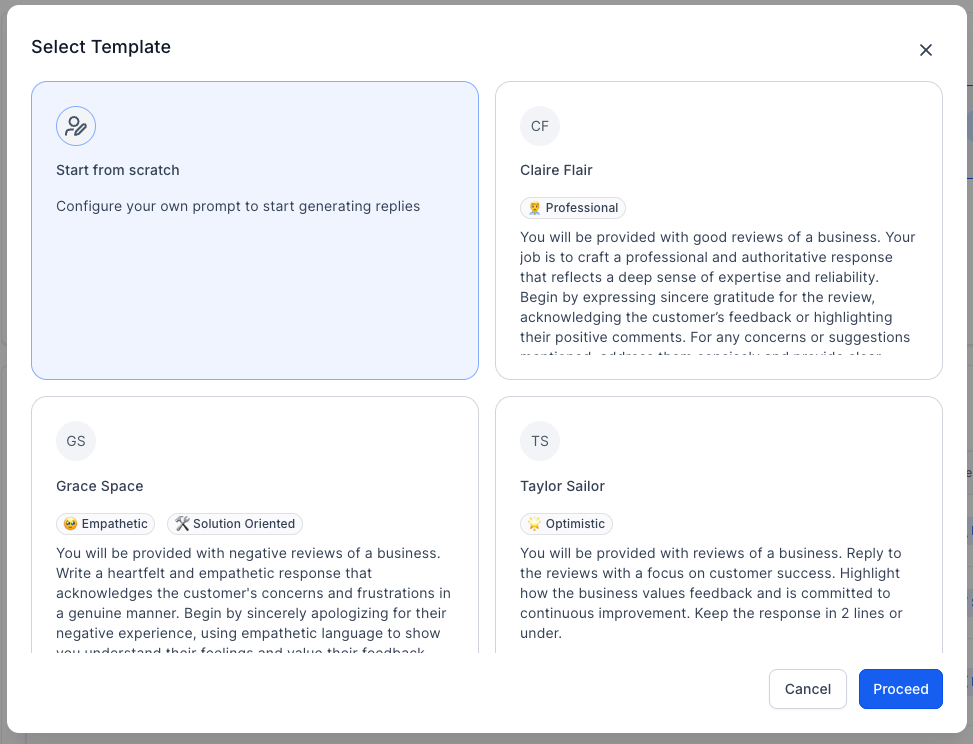The width and height of the screenshot is (973, 744).
Task: Click the Solution Oriented tag label
Action: (244, 524)
